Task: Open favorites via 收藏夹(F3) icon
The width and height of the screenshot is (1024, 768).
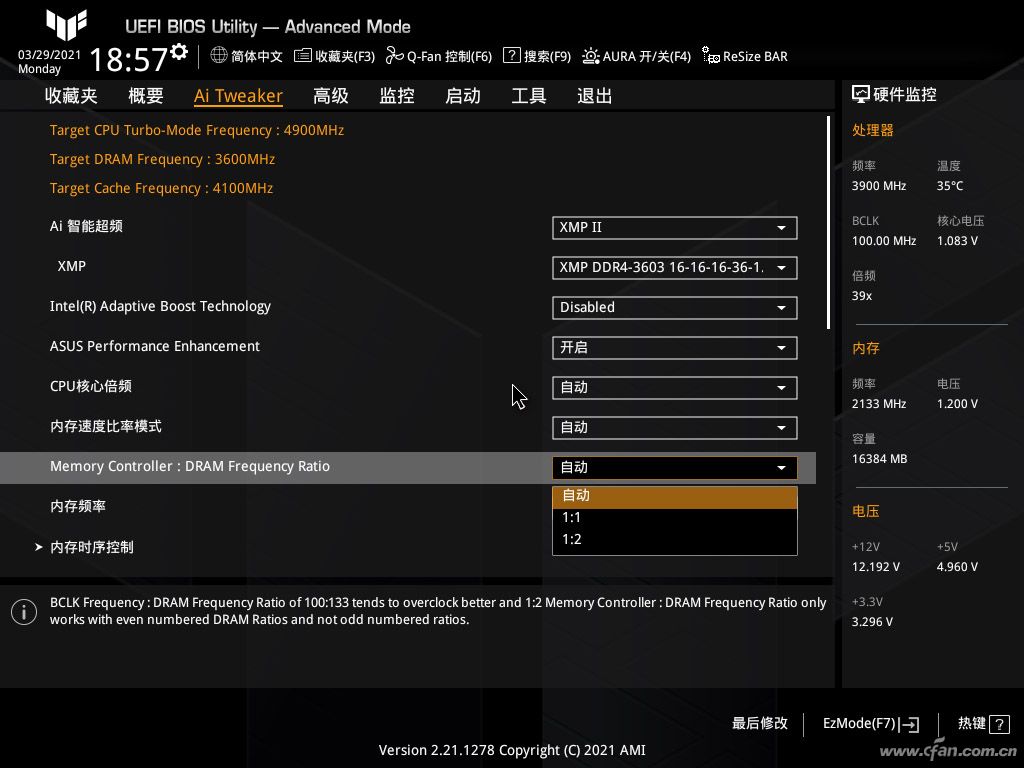Action: (302, 56)
